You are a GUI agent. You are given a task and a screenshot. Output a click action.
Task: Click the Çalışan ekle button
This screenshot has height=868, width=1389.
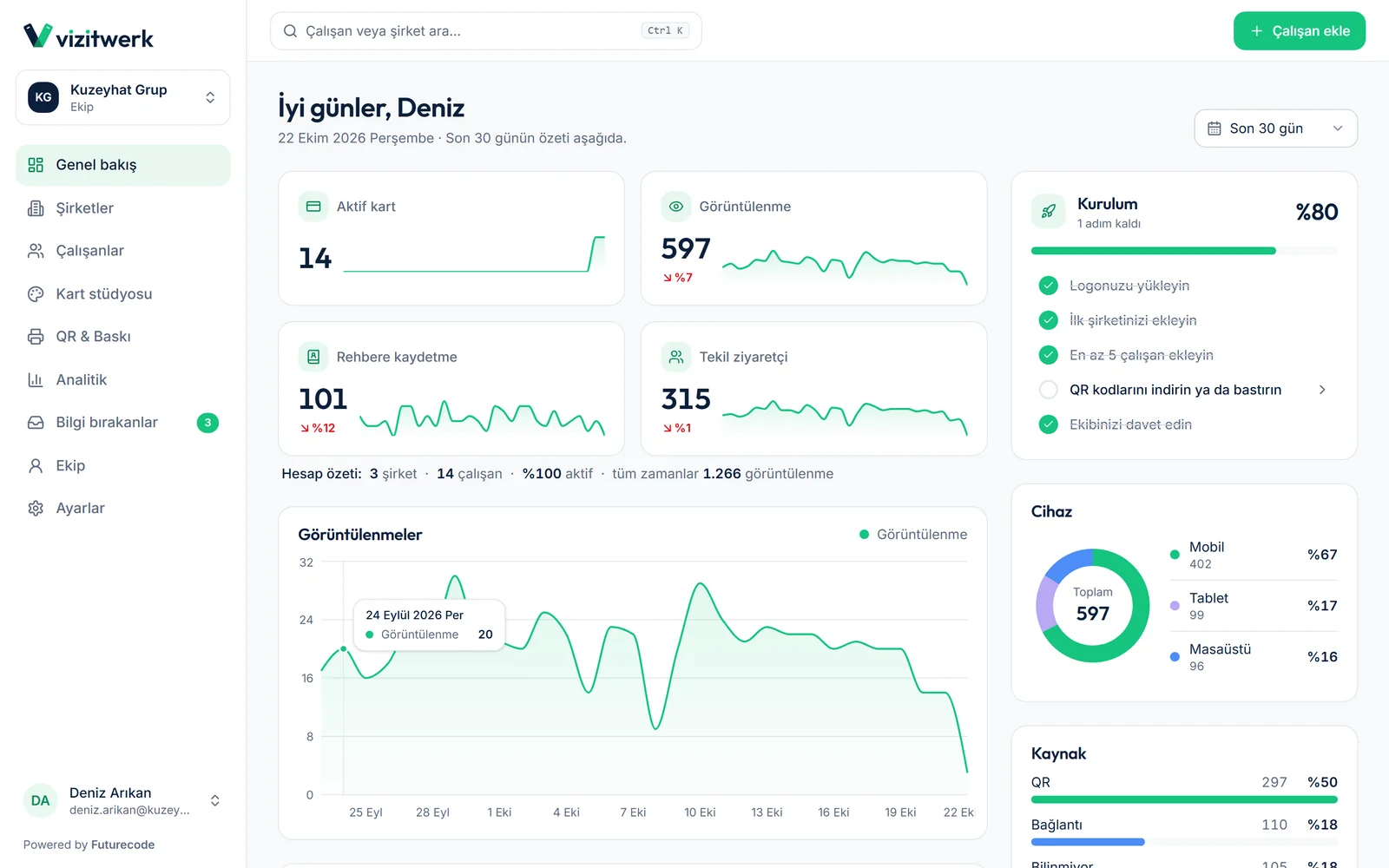coord(1299,31)
